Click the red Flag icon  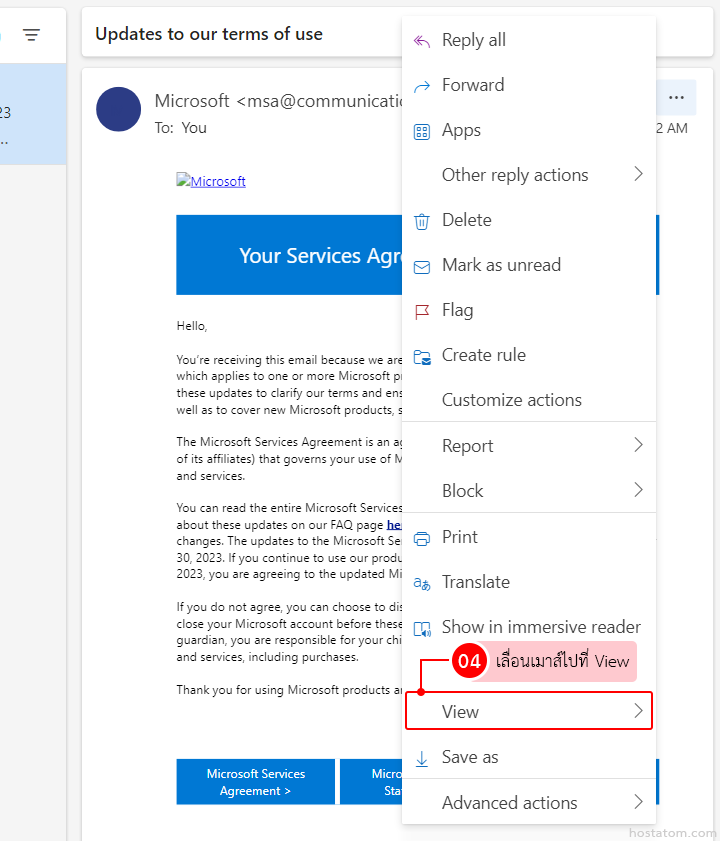tap(422, 311)
